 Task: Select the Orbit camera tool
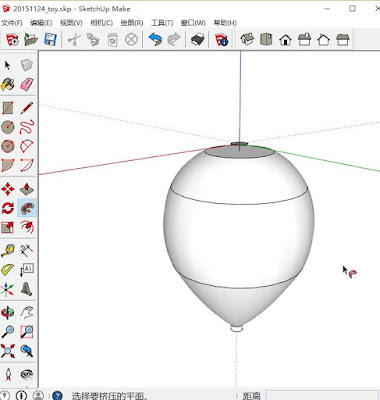tap(8, 312)
